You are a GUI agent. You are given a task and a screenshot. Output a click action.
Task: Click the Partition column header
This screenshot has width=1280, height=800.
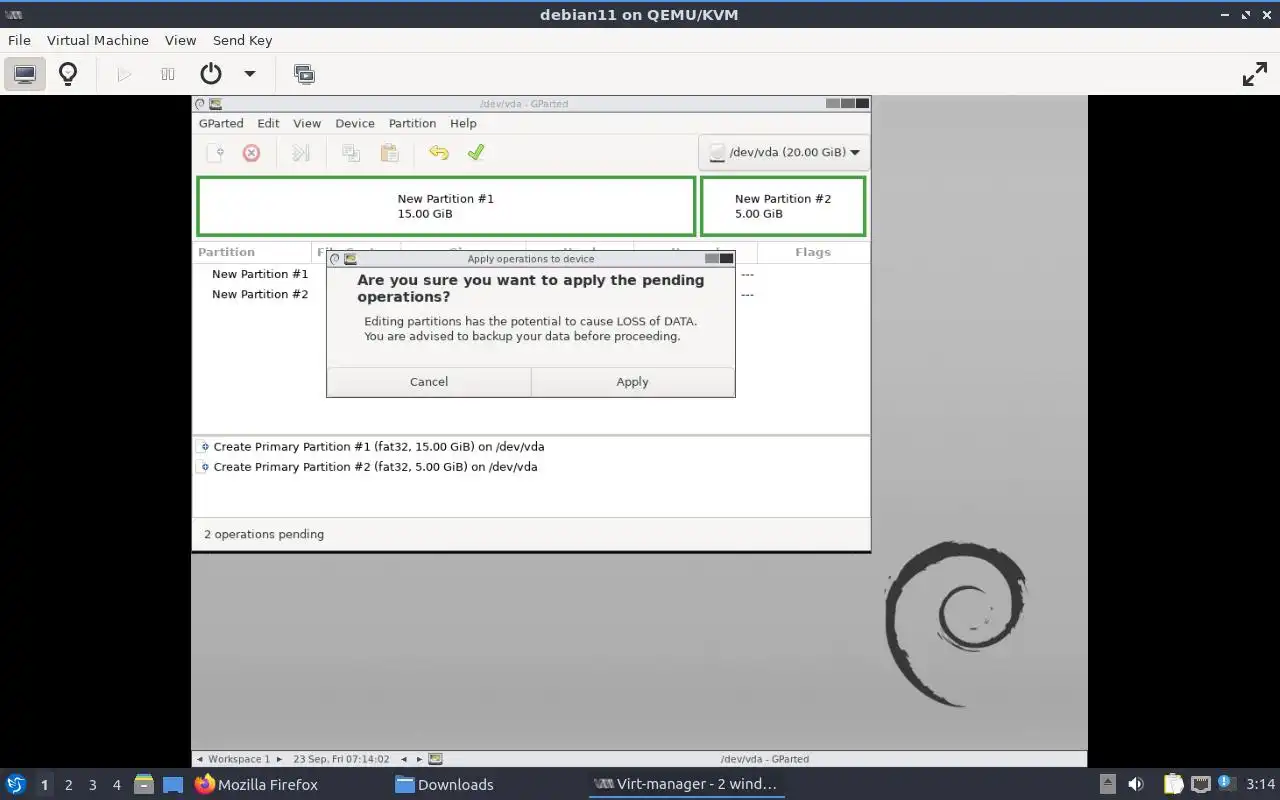click(x=252, y=252)
